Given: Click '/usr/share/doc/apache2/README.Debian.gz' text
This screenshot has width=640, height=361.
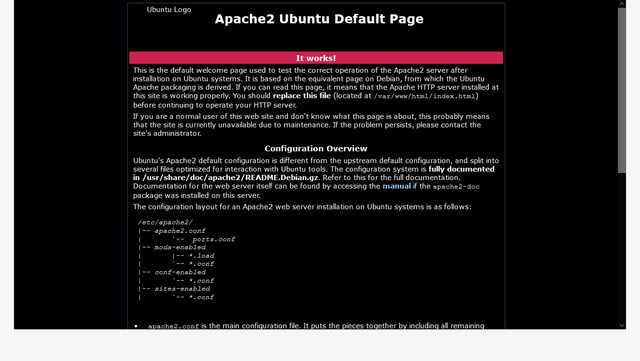Looking at the screenshot, I should [x=230, y=178].
